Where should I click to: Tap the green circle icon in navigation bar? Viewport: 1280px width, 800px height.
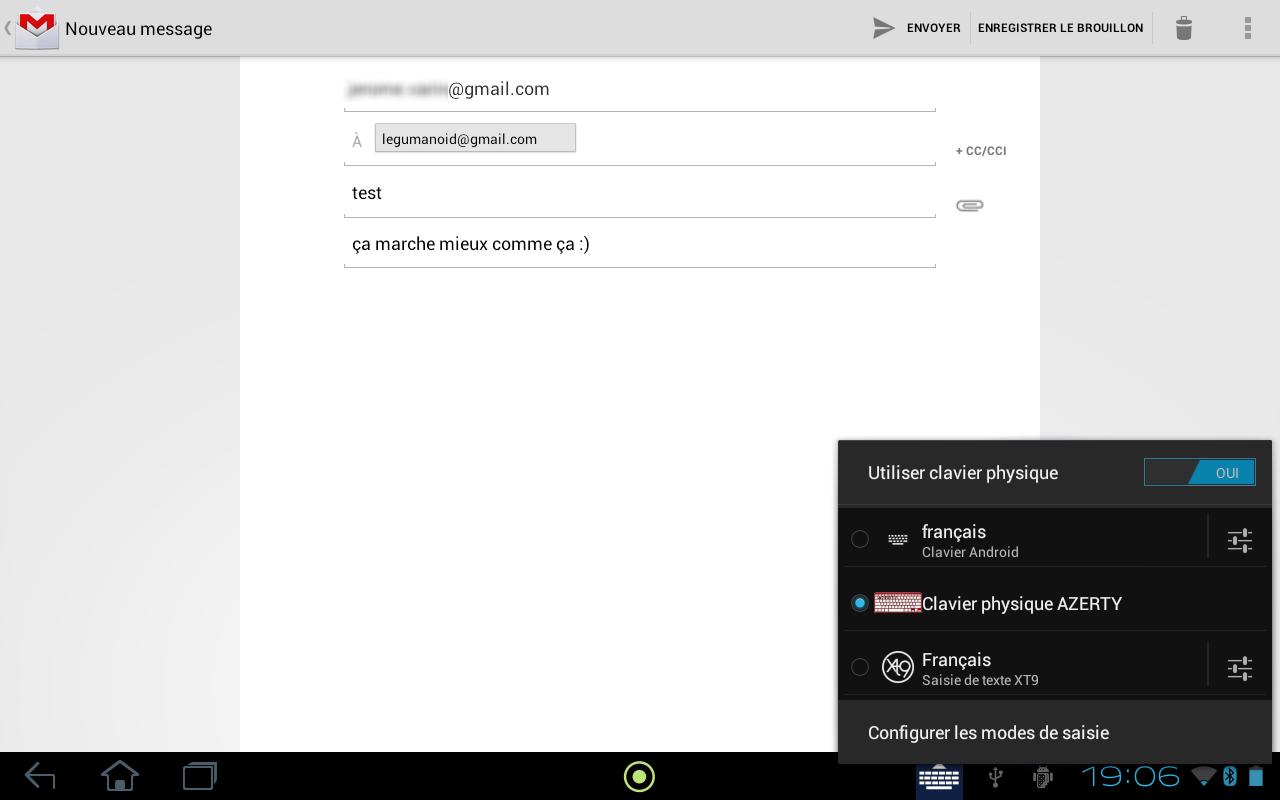coord(639,776)
